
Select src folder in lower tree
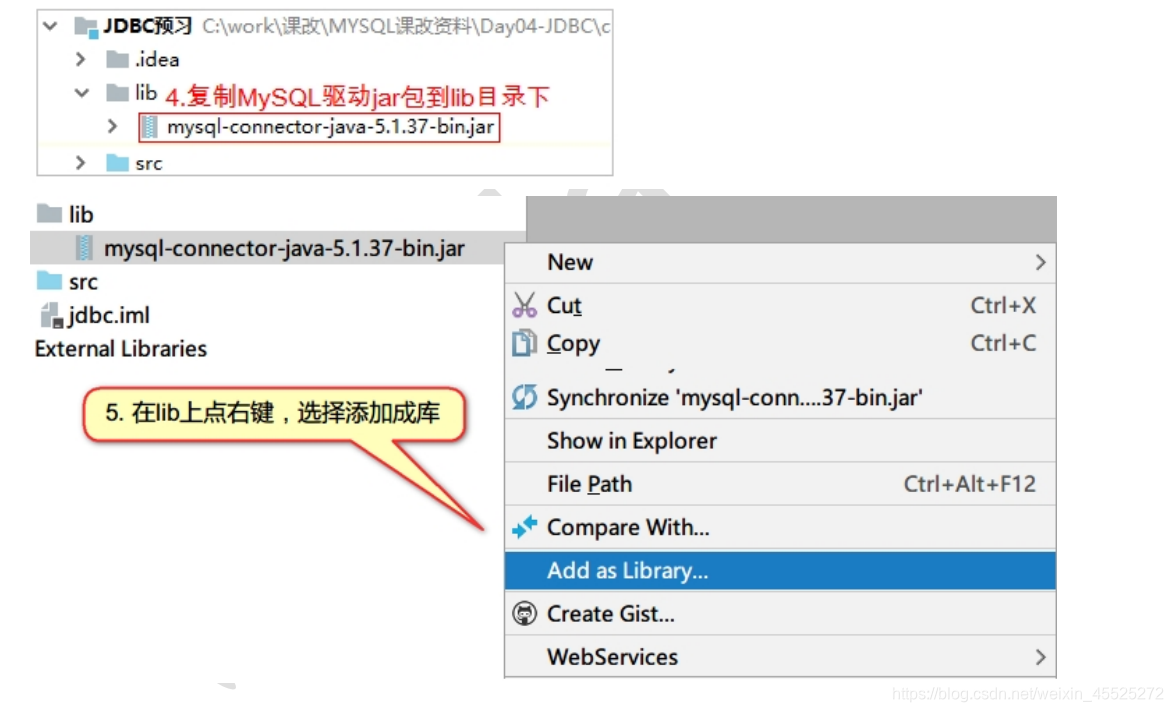pos(83,282)
